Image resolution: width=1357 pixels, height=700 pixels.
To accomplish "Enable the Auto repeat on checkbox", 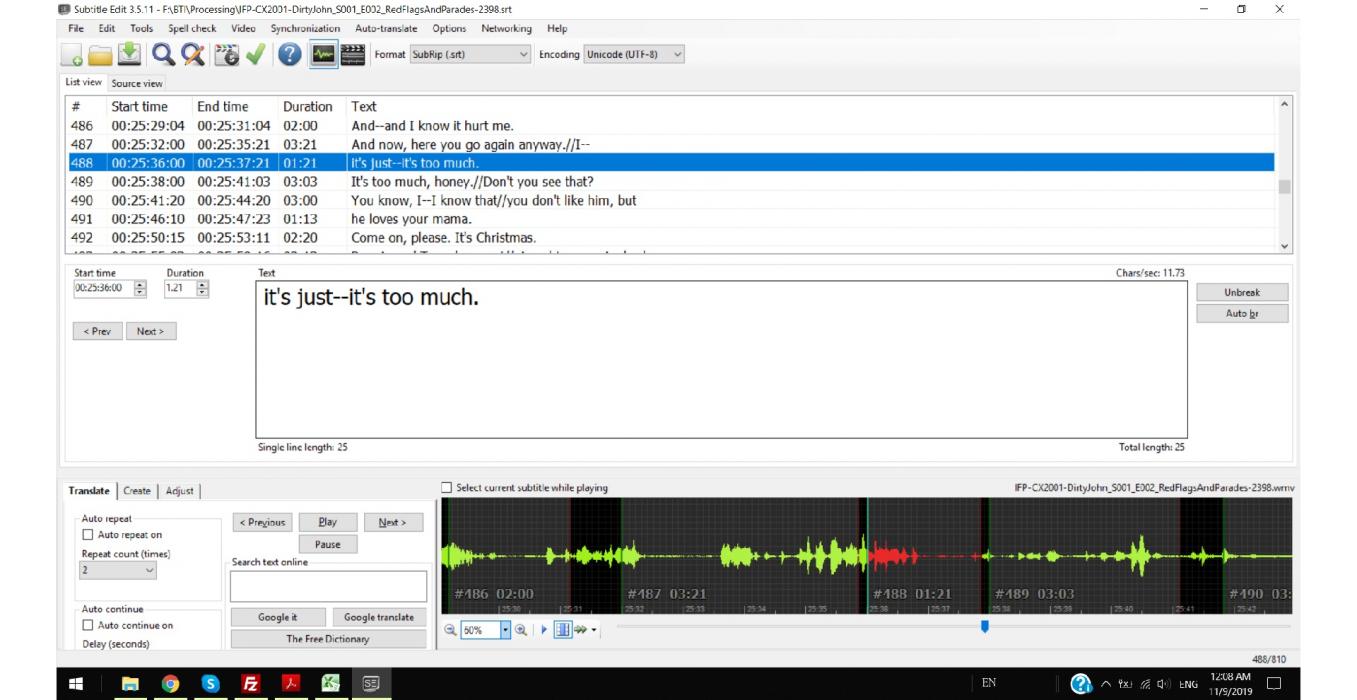I will [88, 535].
